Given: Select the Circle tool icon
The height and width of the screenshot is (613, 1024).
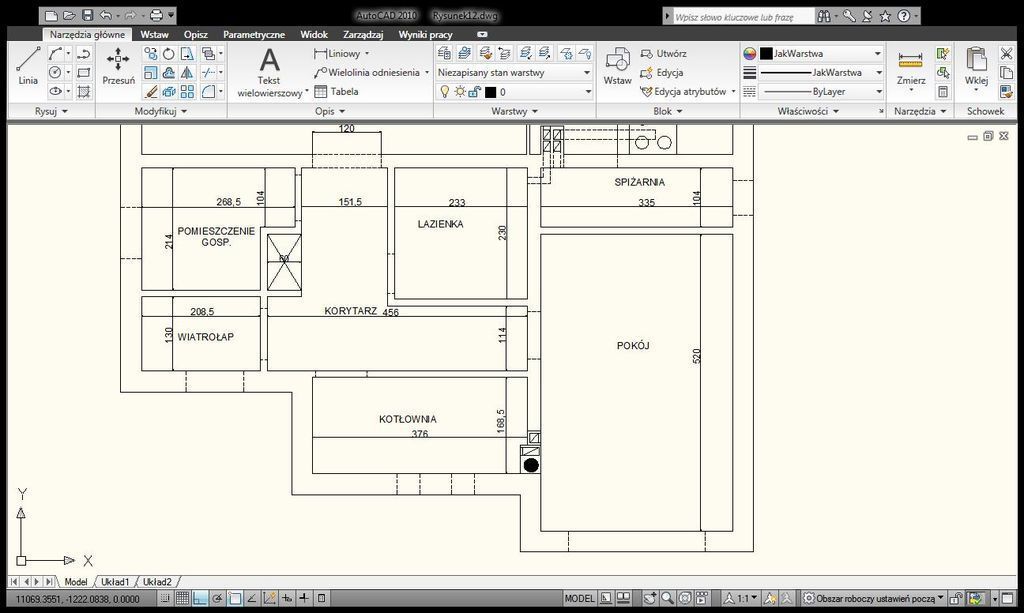Looking at the screenshot, I should point(56,72).
